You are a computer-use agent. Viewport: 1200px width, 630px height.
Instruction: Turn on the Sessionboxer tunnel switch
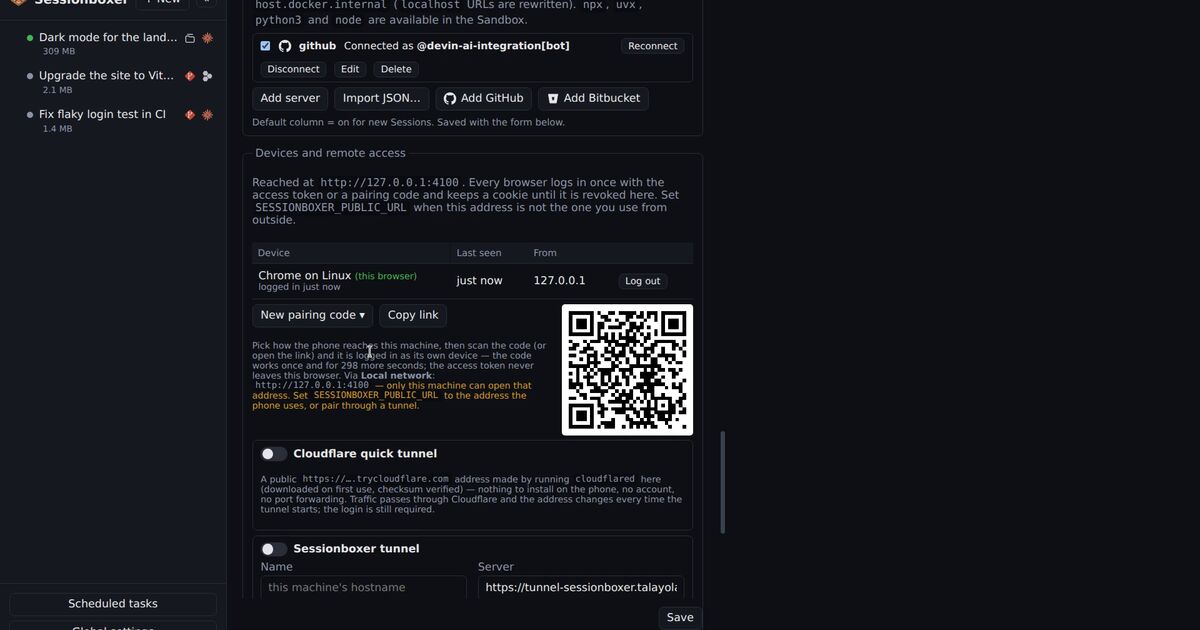point(274,549)
